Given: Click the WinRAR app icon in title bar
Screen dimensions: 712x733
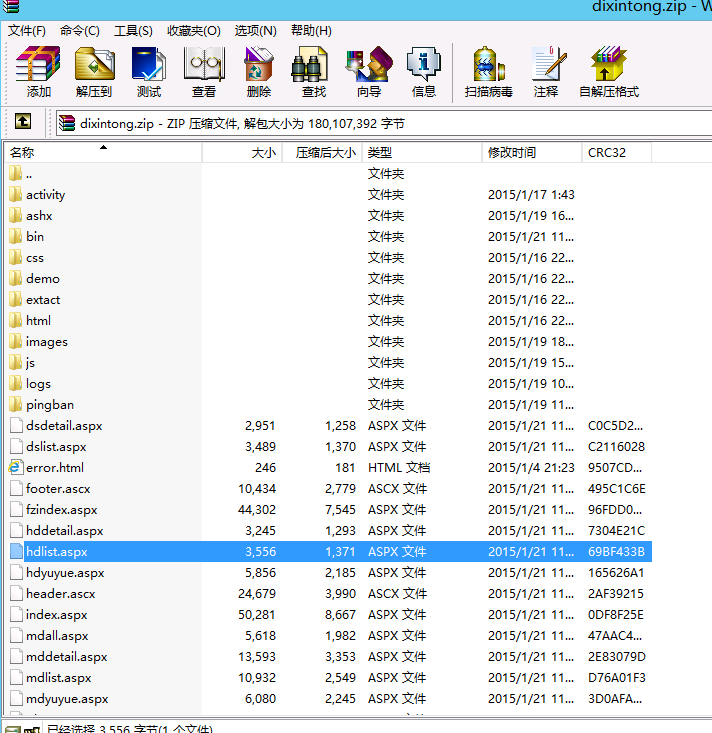Looking at the screenshot, I should pyautogui.click(x=10, y=6).
